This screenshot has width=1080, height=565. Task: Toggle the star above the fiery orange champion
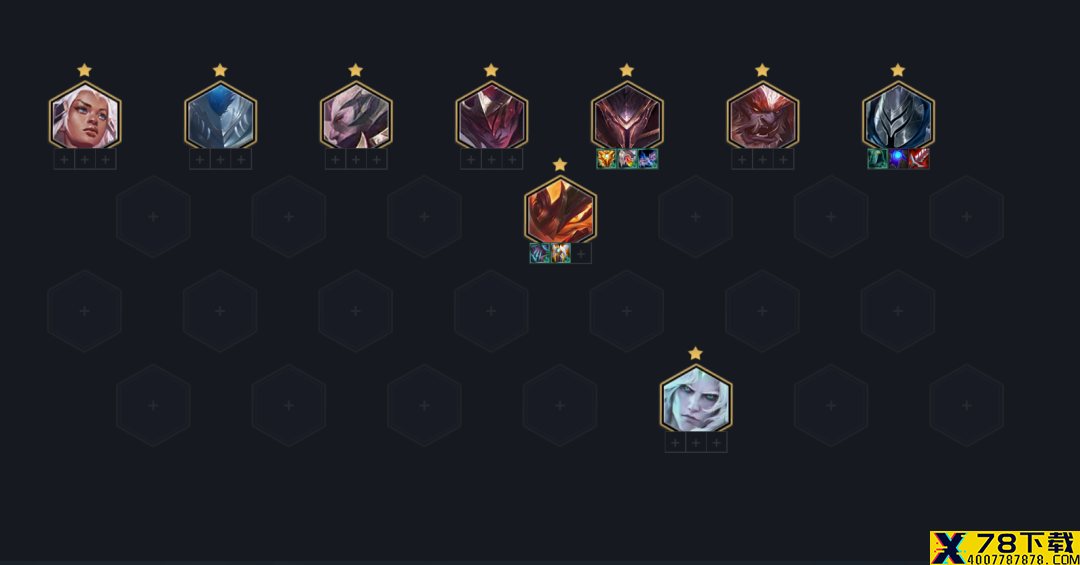[x=560, y=165]
